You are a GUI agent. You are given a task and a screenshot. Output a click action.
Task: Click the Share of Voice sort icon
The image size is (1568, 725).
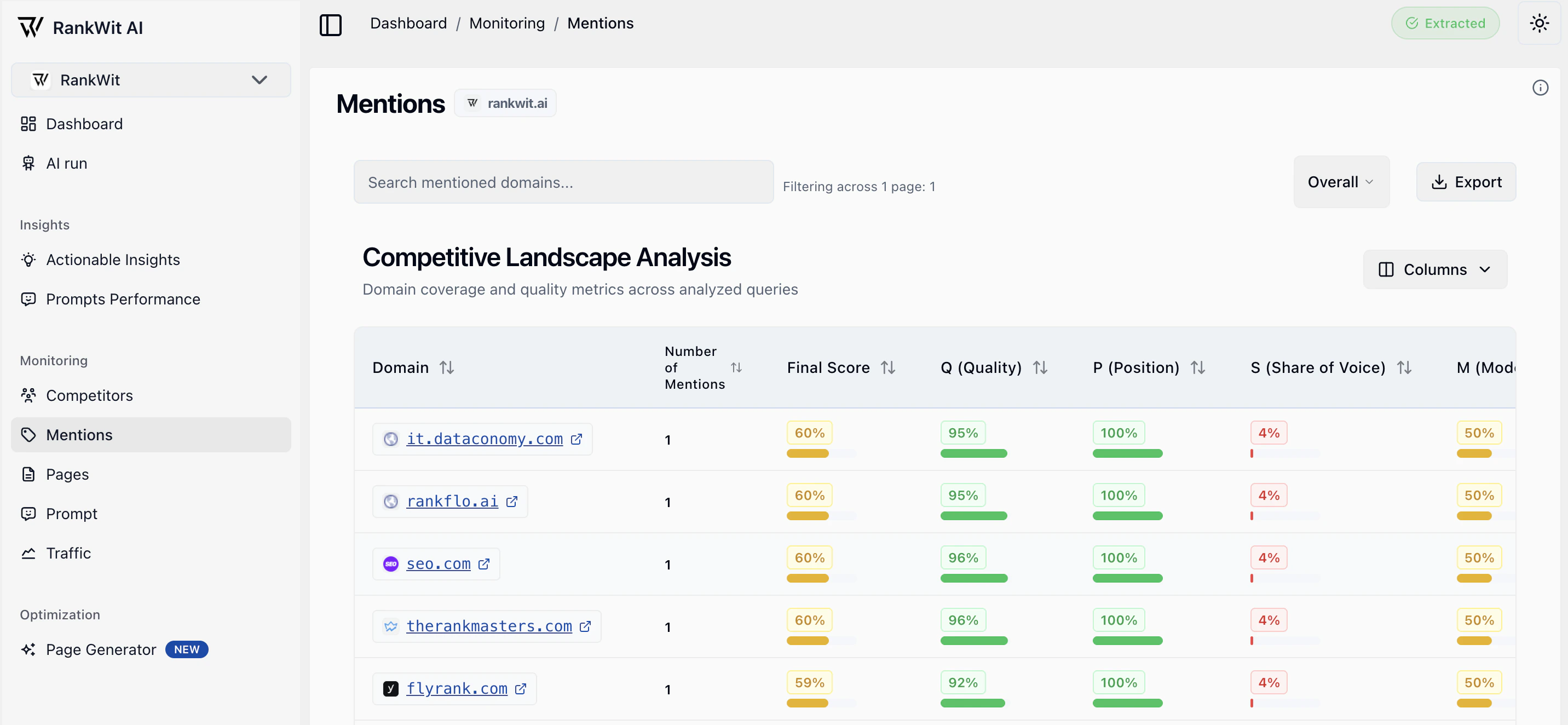1404,367
